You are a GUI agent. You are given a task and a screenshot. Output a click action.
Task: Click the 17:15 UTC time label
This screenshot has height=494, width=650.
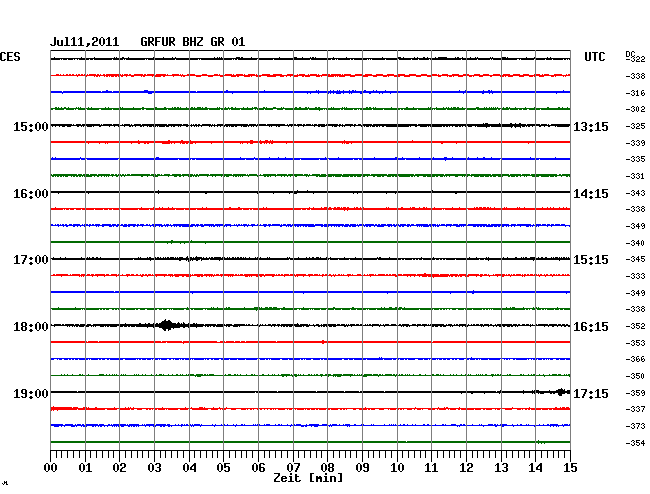point(591,393)
